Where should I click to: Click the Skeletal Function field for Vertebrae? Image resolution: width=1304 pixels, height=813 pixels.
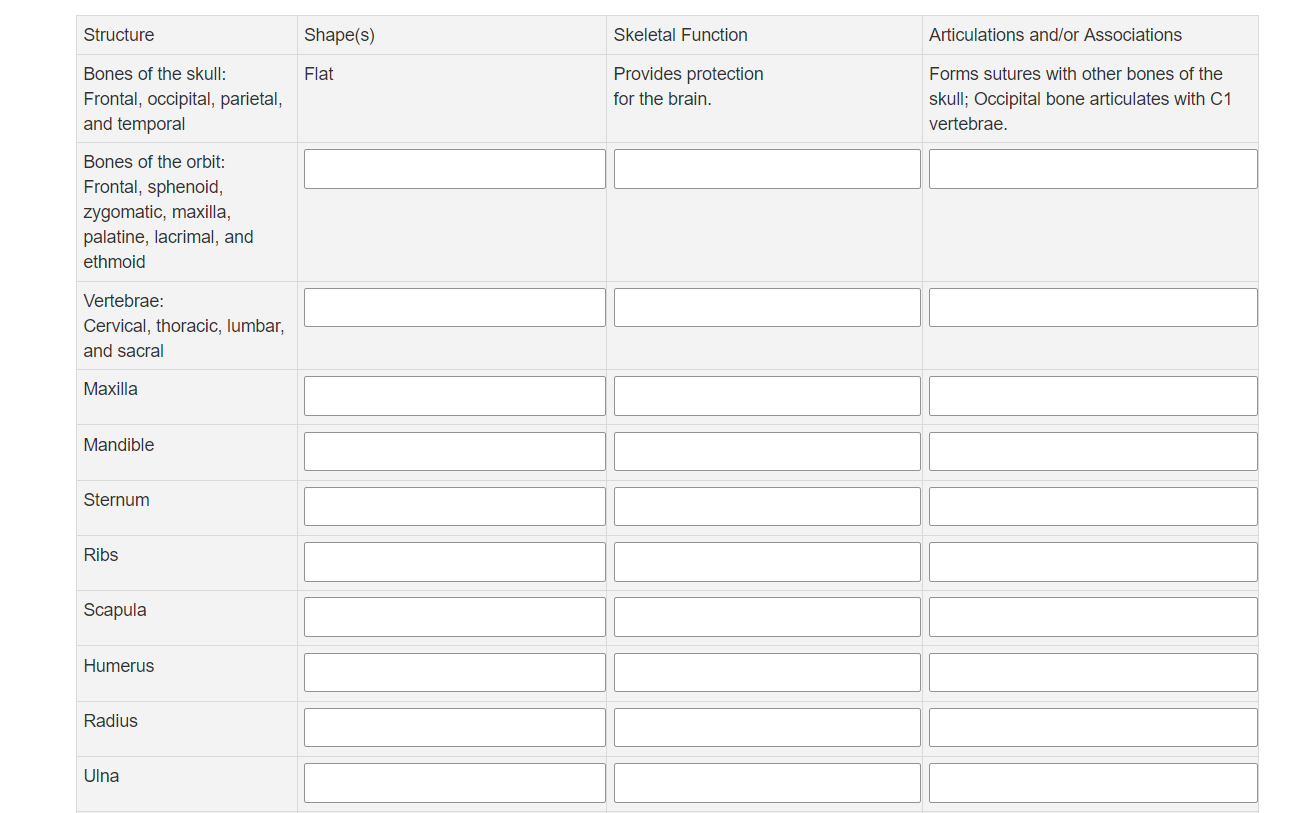(x=766, y=307)
